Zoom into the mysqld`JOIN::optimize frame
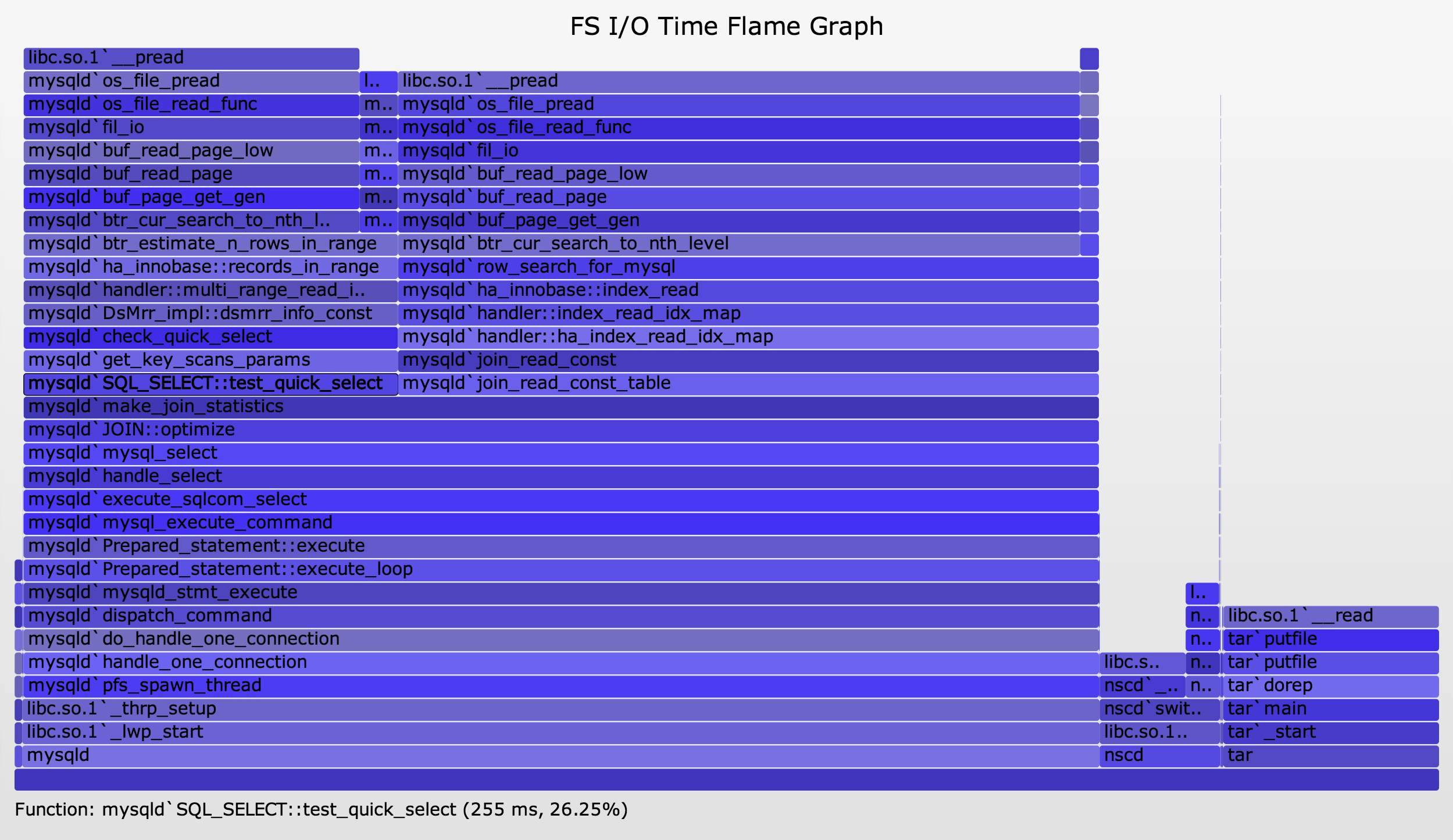Viewport: 1453px width, 840px height. tap(561, 431)
